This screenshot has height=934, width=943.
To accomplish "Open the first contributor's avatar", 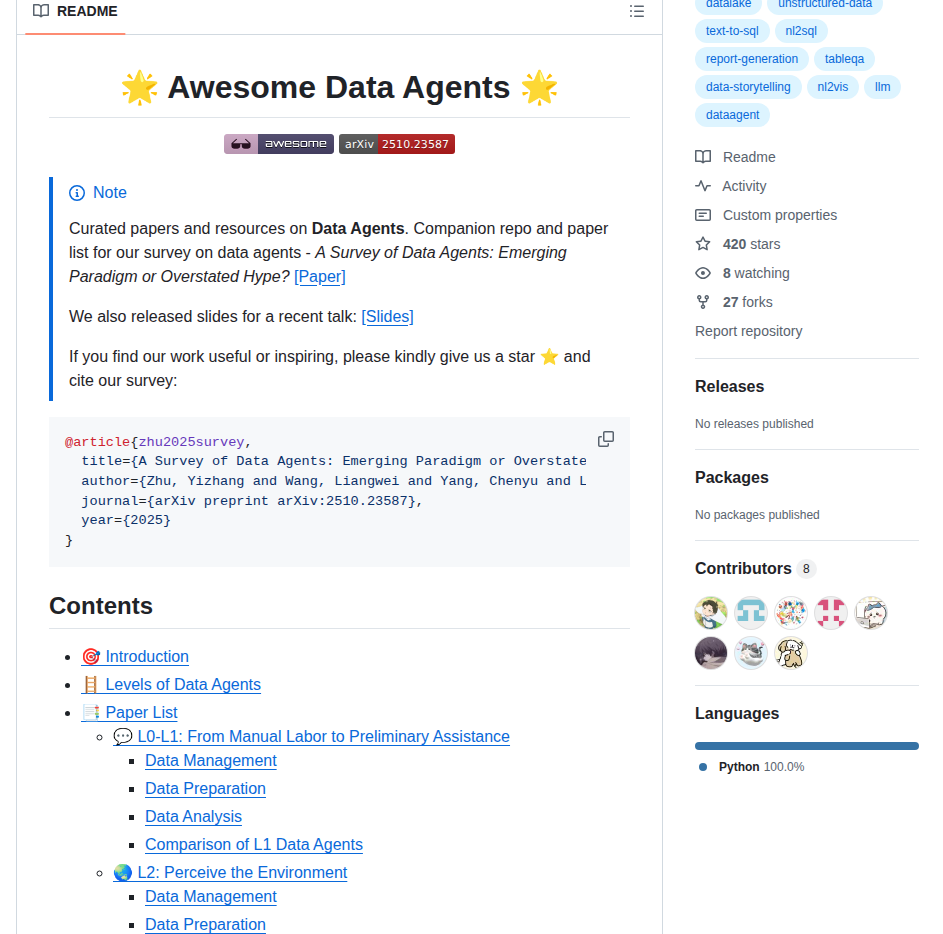I will tap(710, 612).
